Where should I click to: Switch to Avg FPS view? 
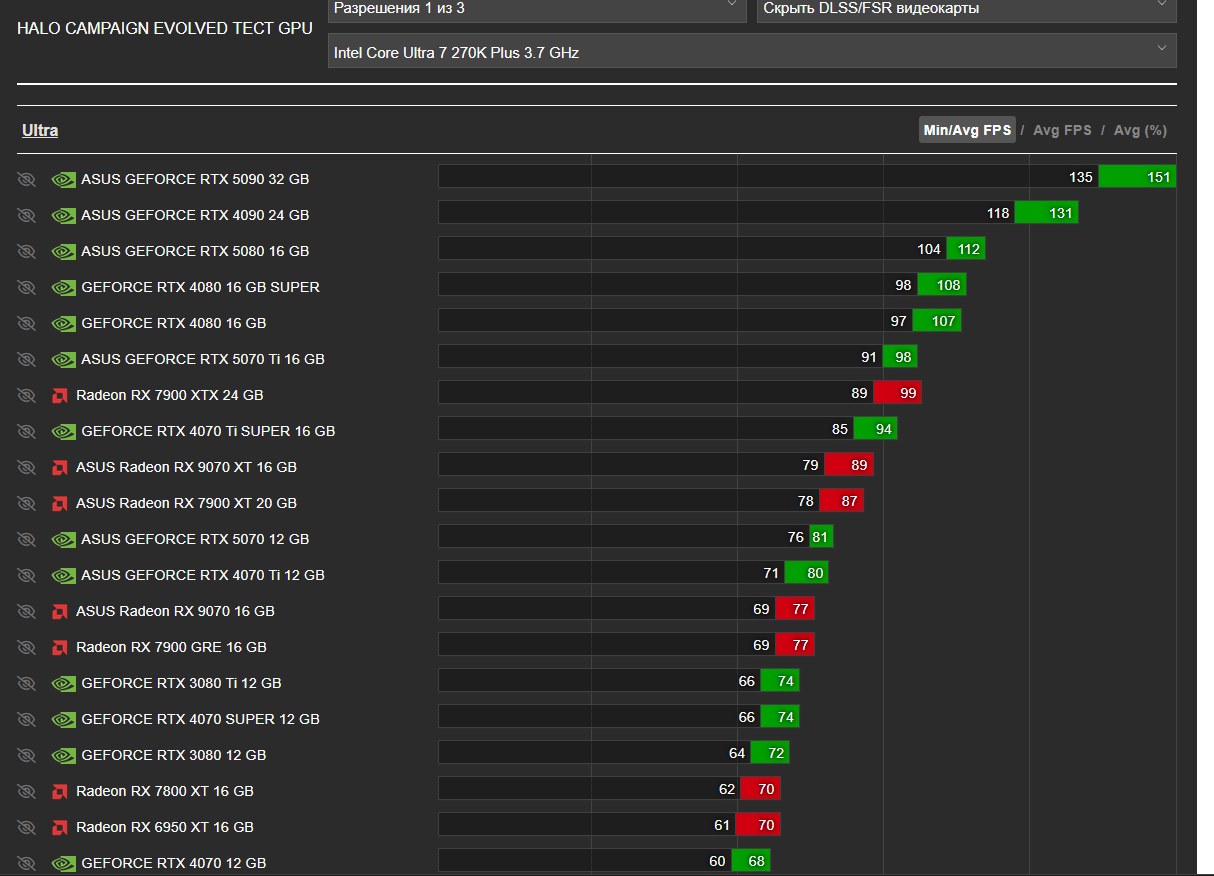tap(1062, 130)
